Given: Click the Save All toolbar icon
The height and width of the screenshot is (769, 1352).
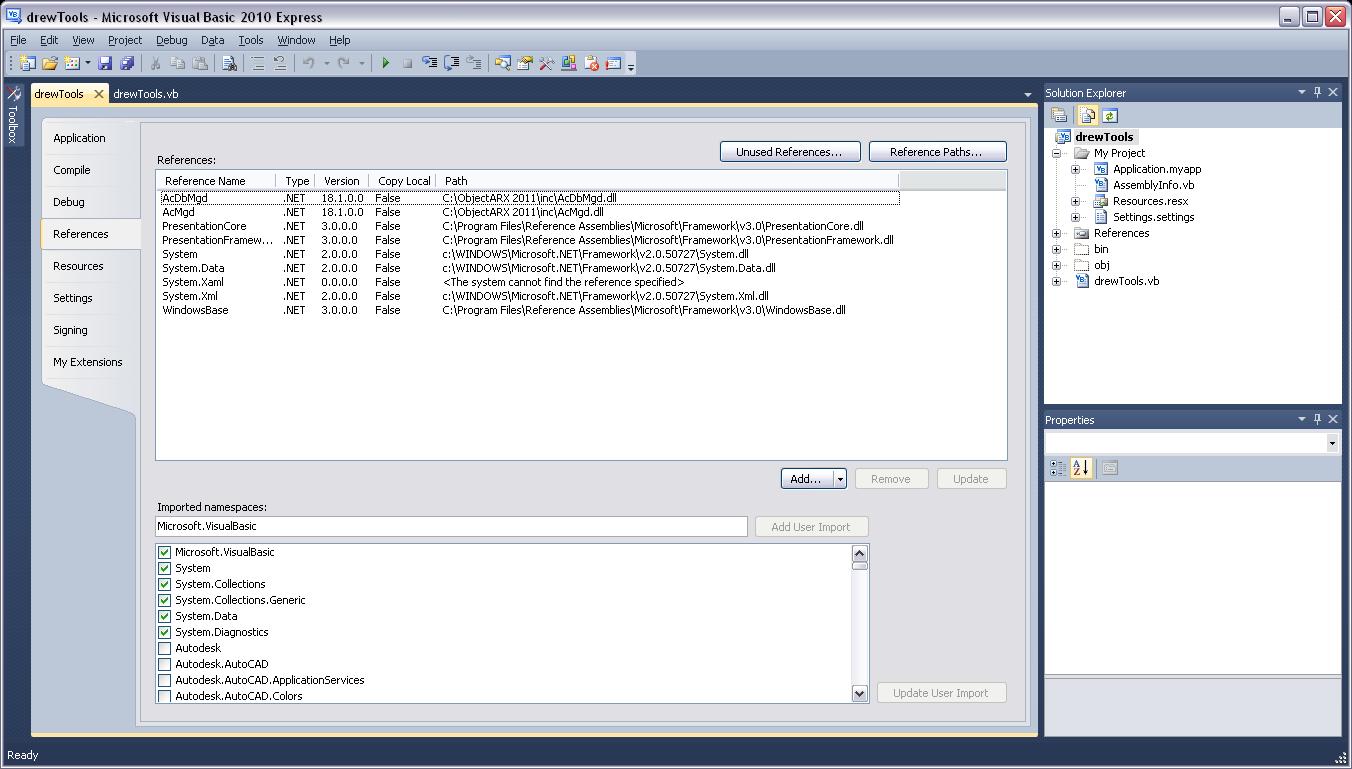Looking at the screenshot, I should click(127, 63).
